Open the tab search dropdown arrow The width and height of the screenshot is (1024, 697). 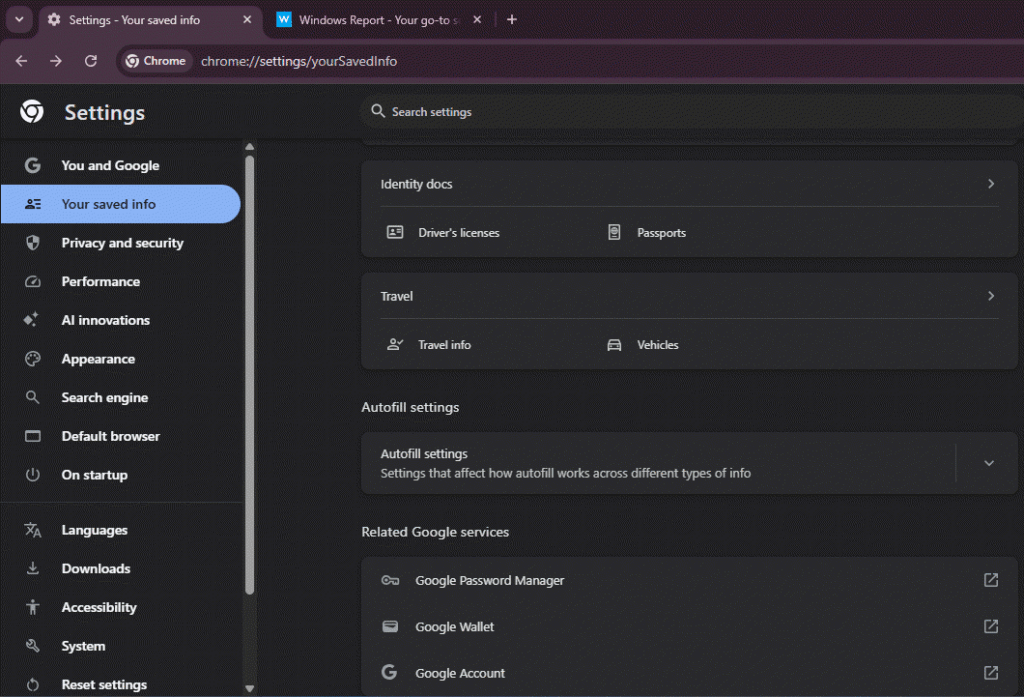[19, 20]
